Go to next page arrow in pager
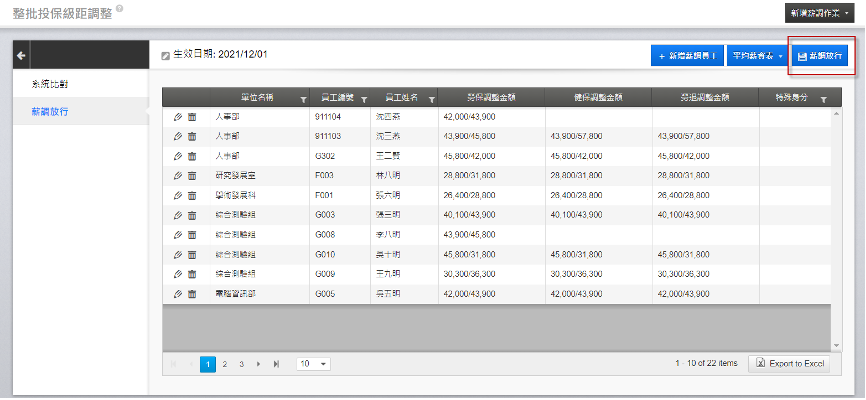The image size is (866, 400). (x=258, y=364)
